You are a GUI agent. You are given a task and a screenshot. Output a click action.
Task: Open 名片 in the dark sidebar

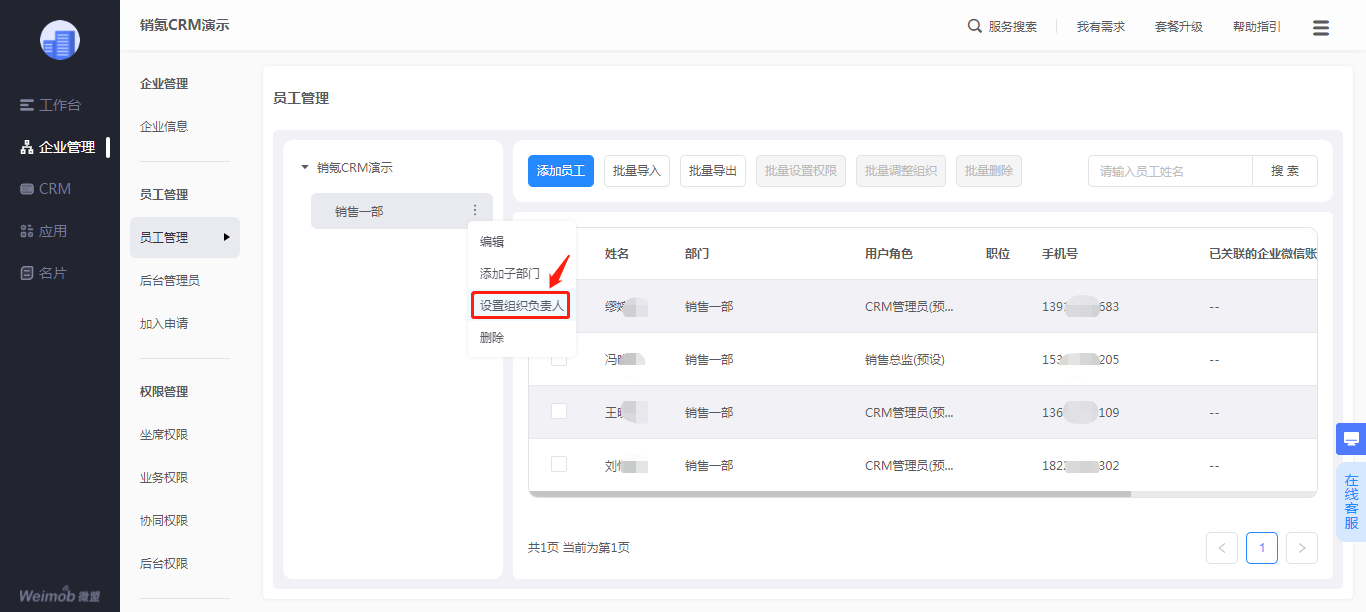pos(44,273)
